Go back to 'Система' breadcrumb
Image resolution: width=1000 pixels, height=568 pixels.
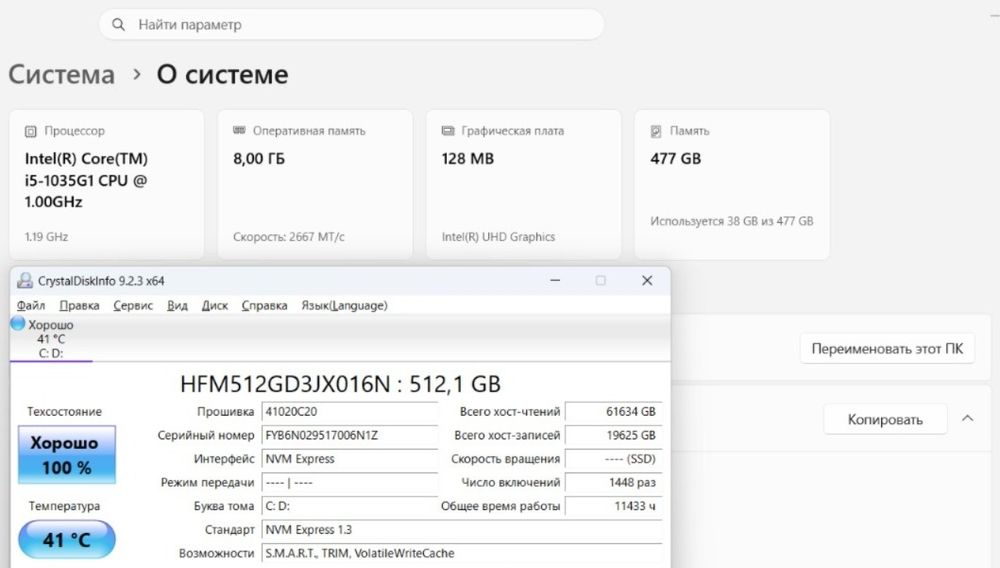click(61, 75)
